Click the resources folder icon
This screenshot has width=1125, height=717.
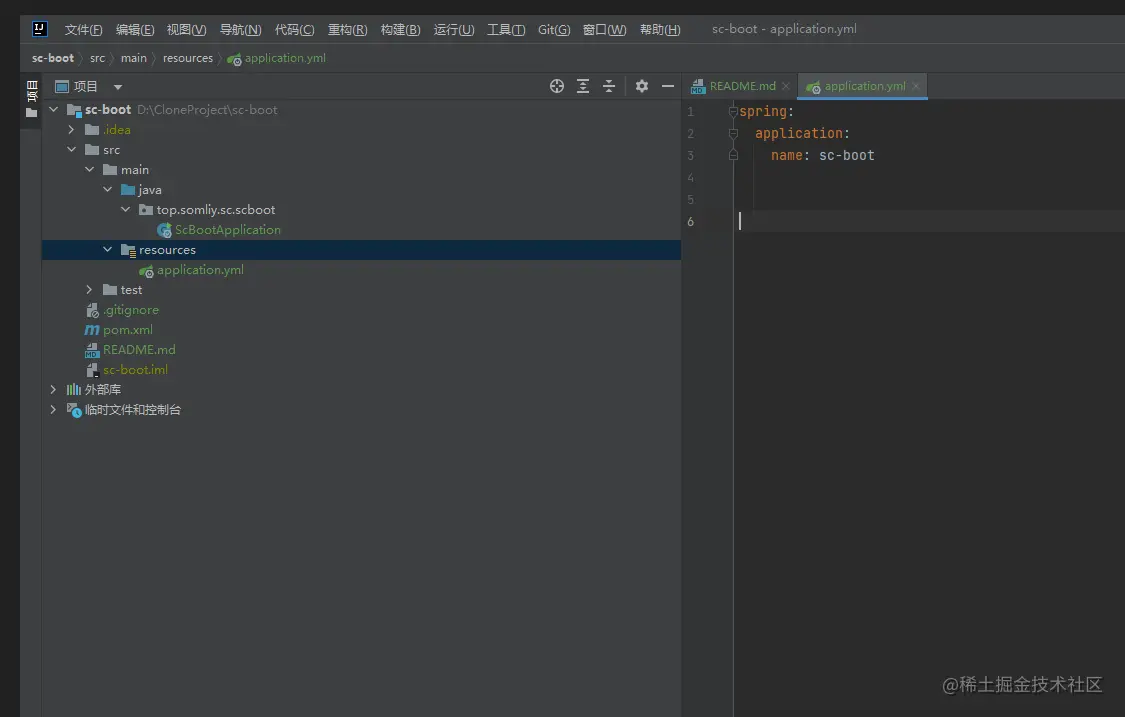click(128, 250)
